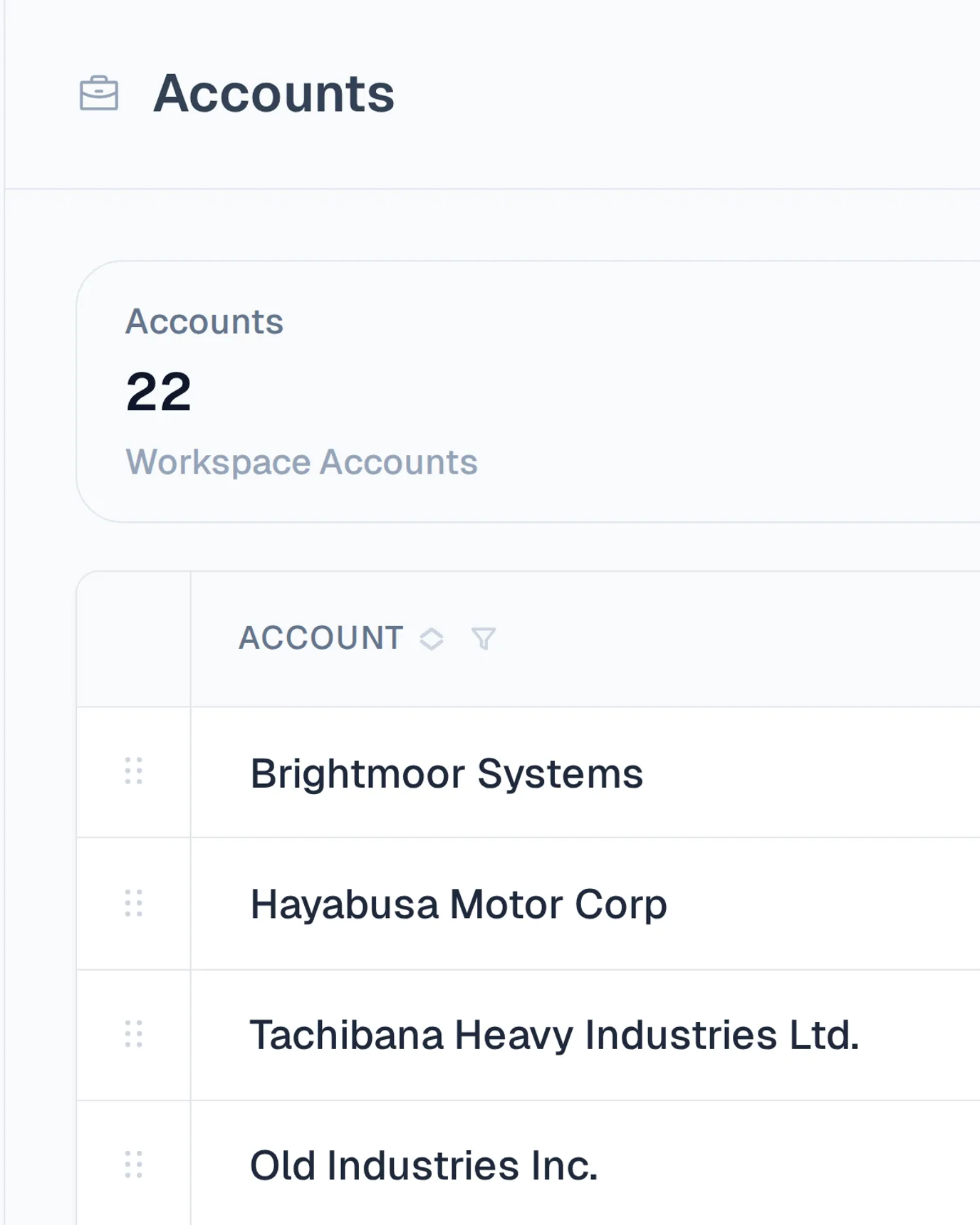
Task: Select Tachibana Heavy Industries Ltd. row
Action: point(555,1035)
